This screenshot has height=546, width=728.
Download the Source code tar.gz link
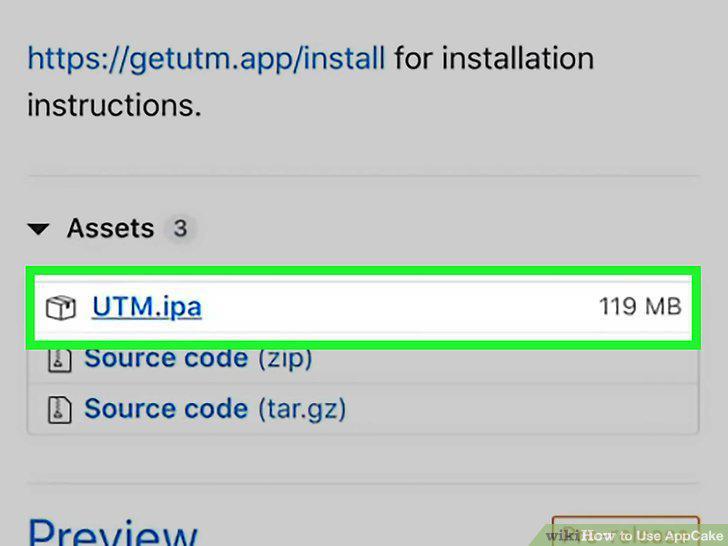click(x=166, y=409)
